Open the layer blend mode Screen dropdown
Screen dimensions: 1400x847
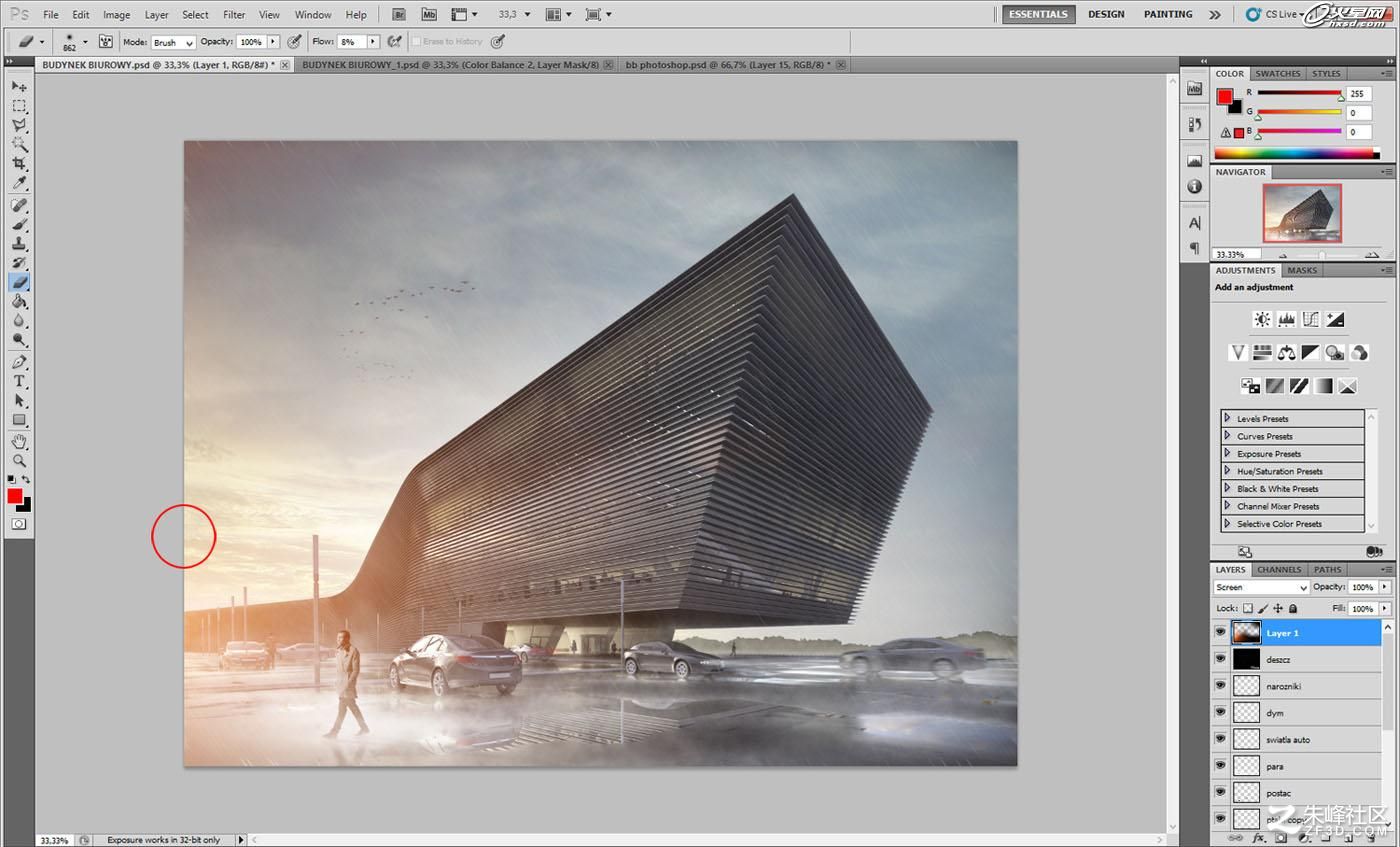point(1261,587)
